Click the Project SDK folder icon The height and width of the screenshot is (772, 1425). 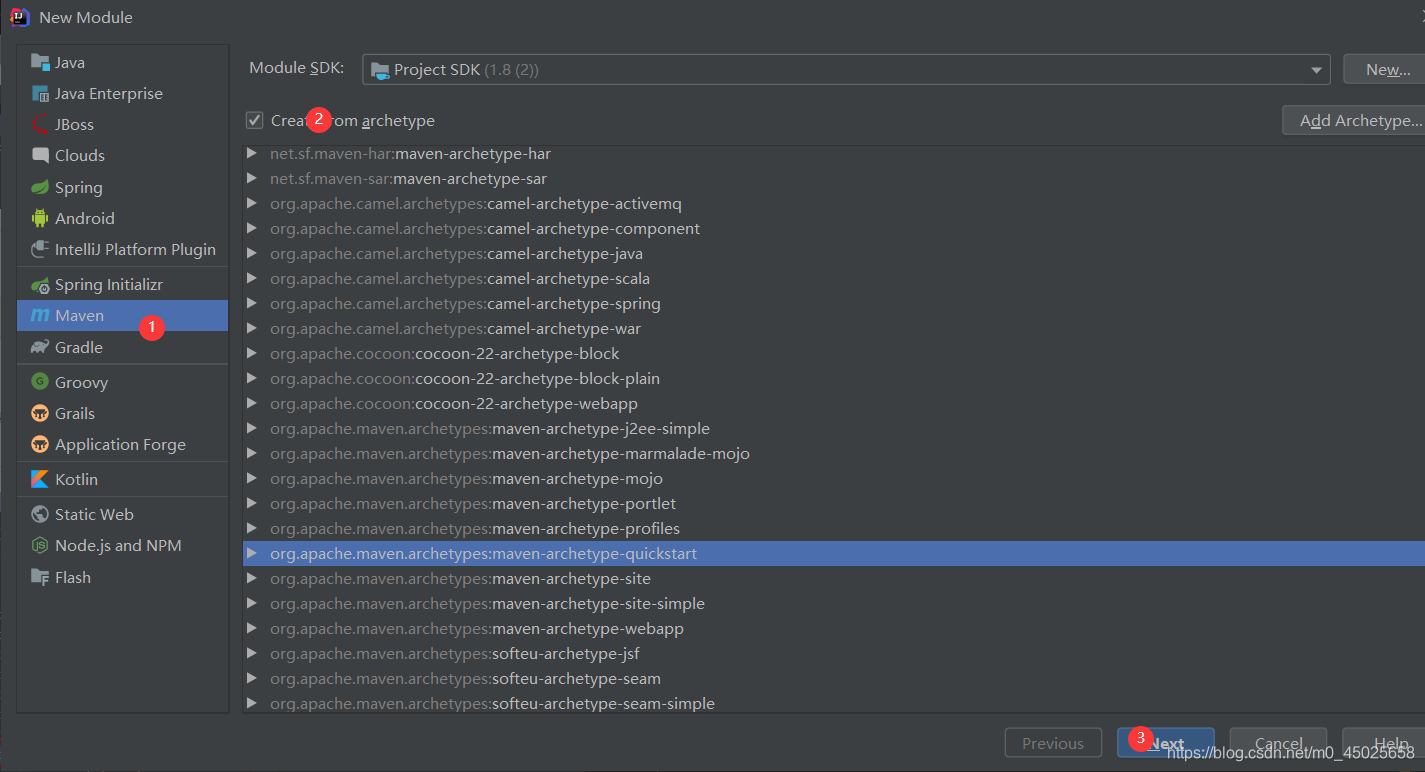[380, 70]
